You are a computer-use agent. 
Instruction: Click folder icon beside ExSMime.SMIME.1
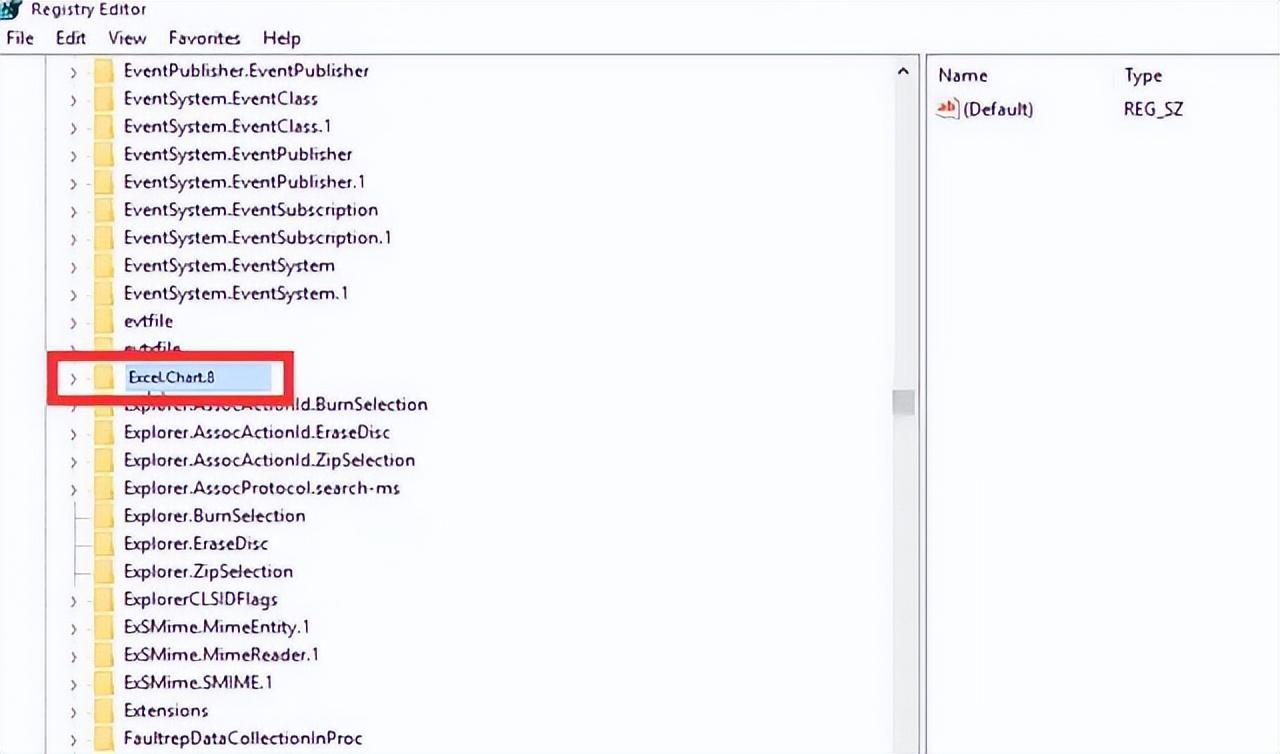coord(104,683)
